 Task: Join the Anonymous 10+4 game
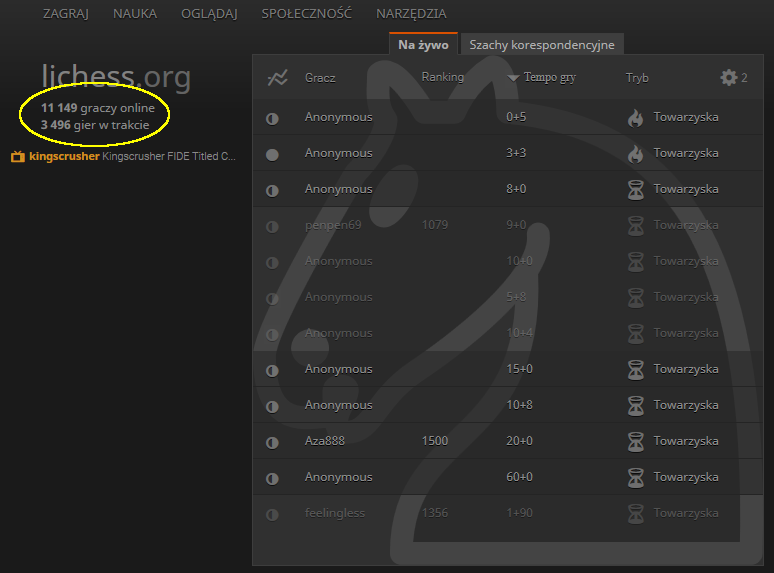point(507,334)
